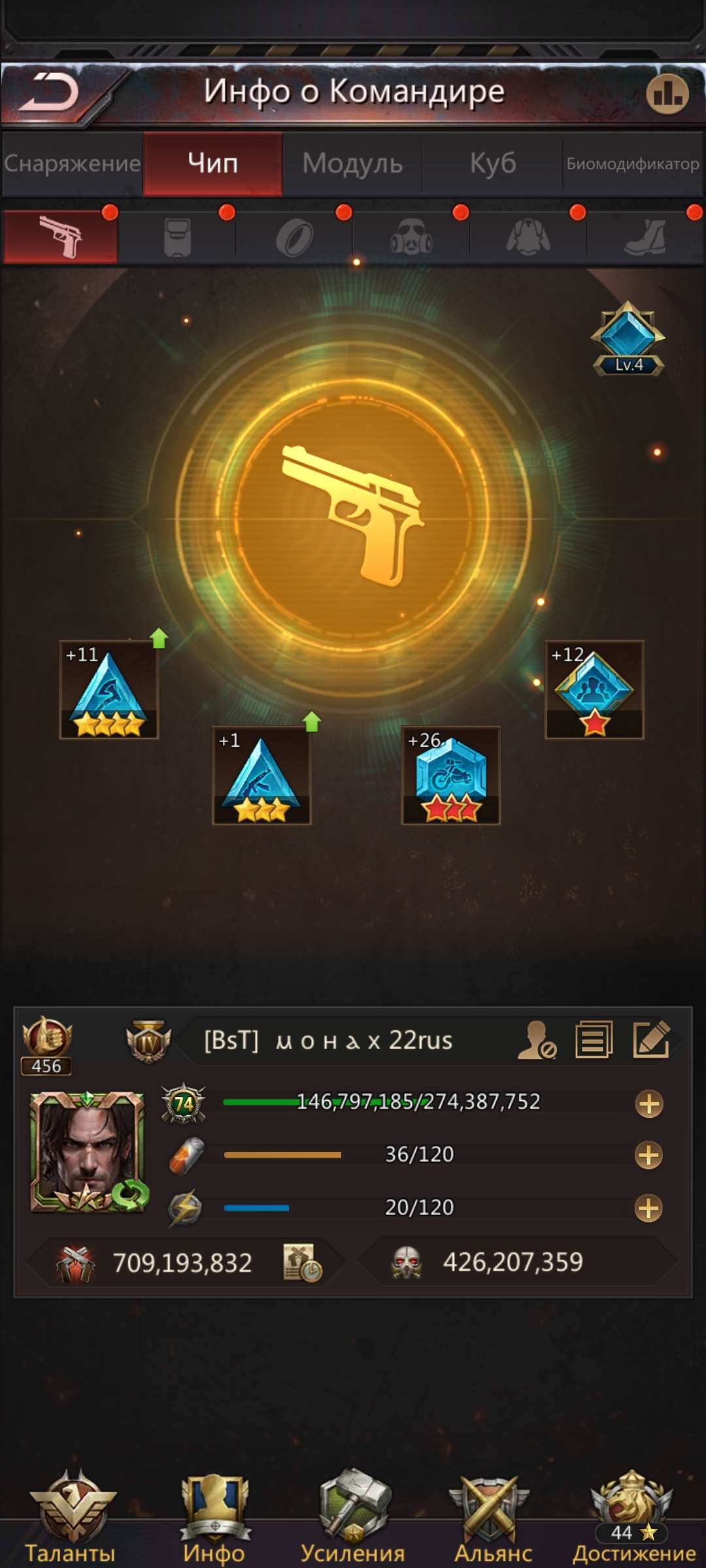Tap the back arrow icon

click(x=48, y=92)
